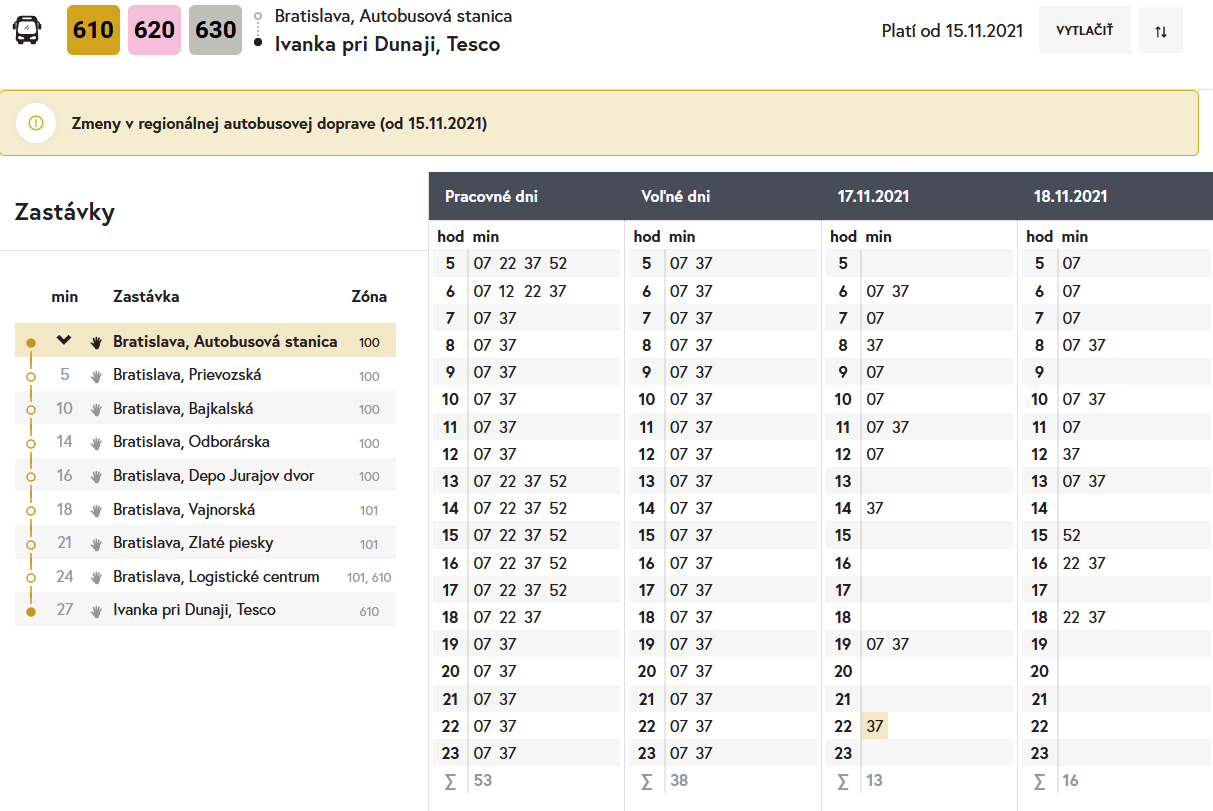Switch to the 17.11.2021 schedule column
Screen dimensions: 1213x811
[873, 197]
